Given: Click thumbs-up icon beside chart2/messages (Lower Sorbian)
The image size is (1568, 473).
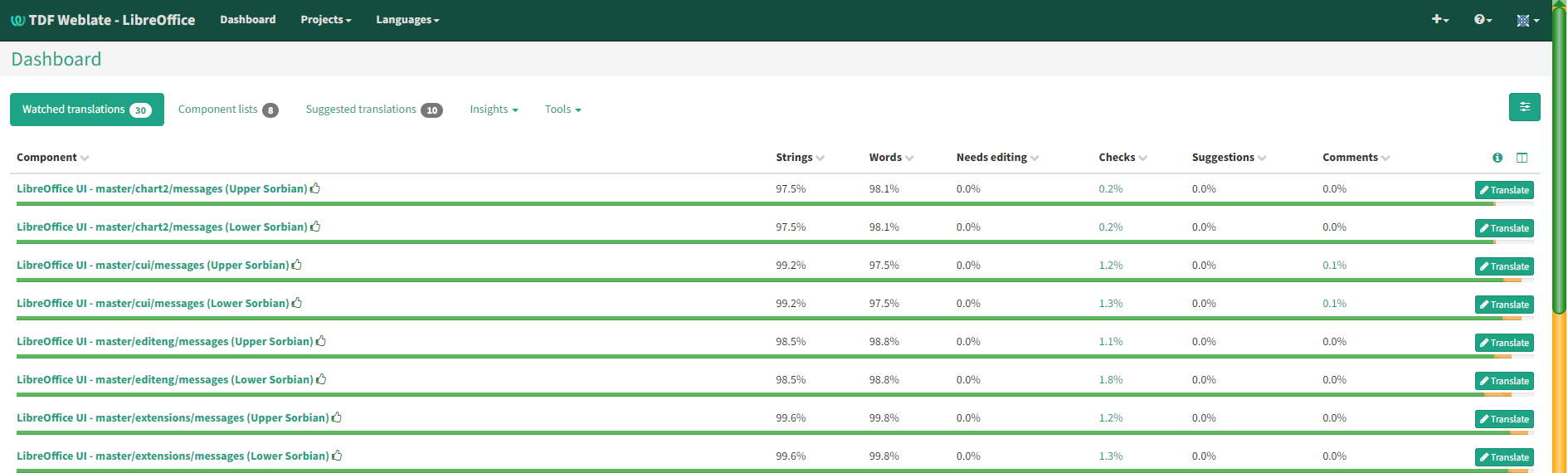Looking at the screenshot, I should click(315, 227).
